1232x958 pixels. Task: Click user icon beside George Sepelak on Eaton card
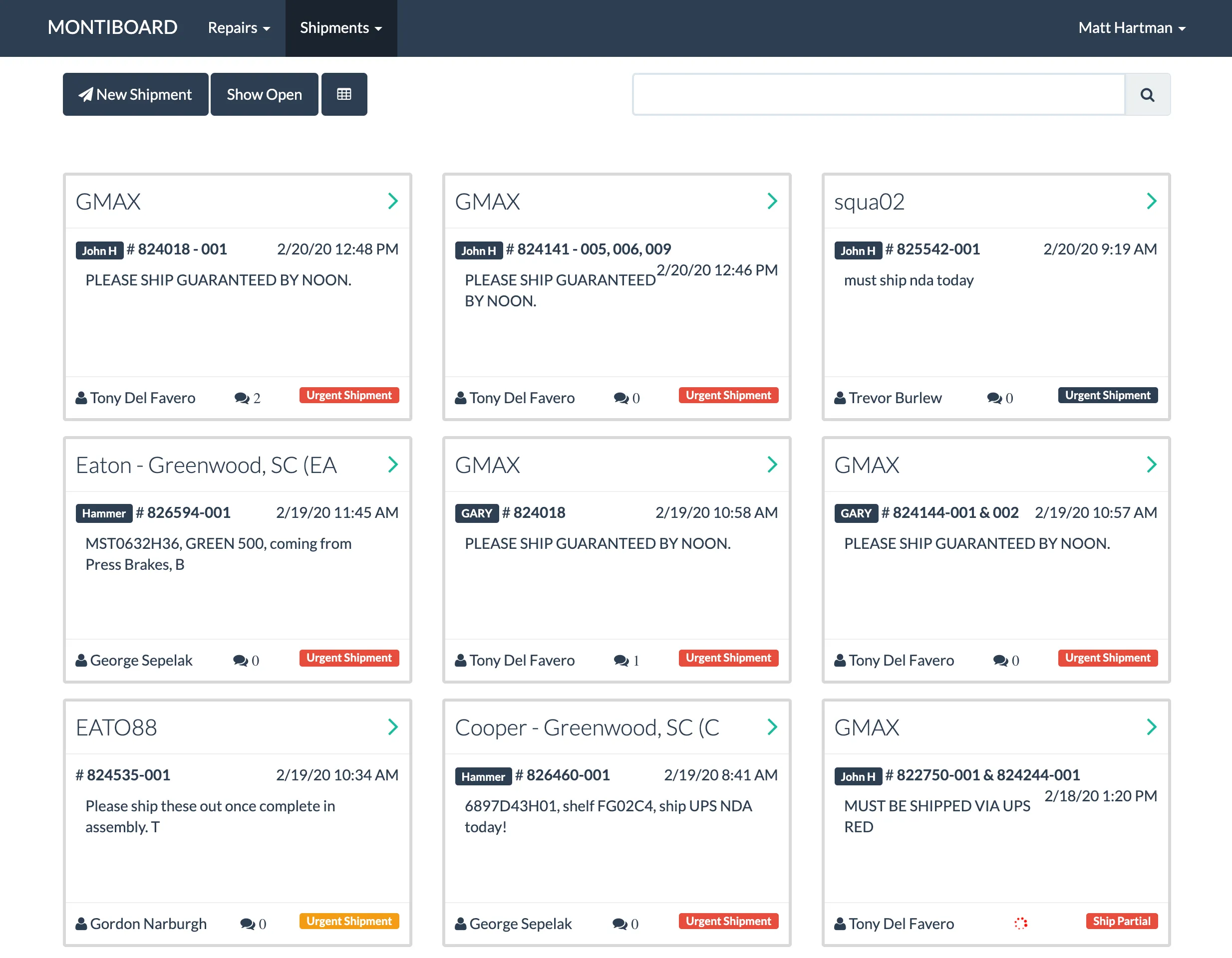[x=81, y=660]
